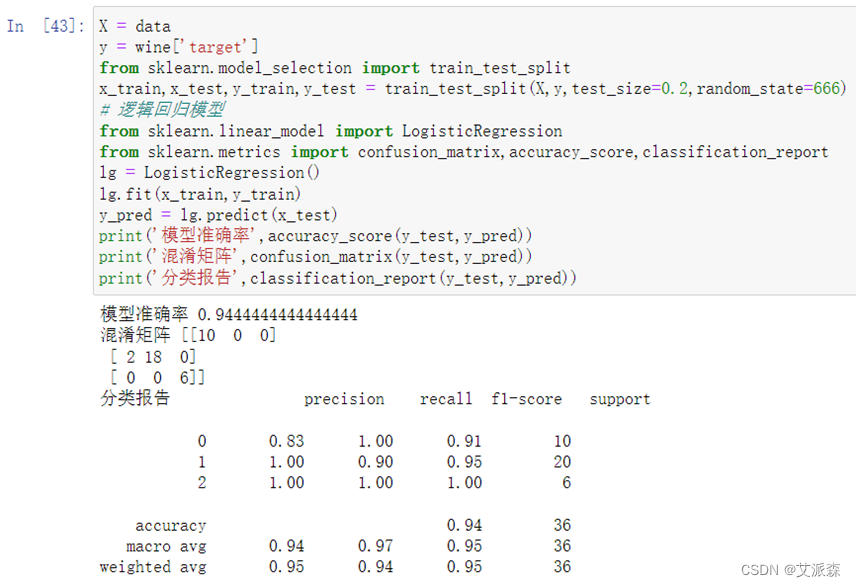Place cursor on the "X = data" line
Viewport: 856px width, 587px height.
coord(135,26)
